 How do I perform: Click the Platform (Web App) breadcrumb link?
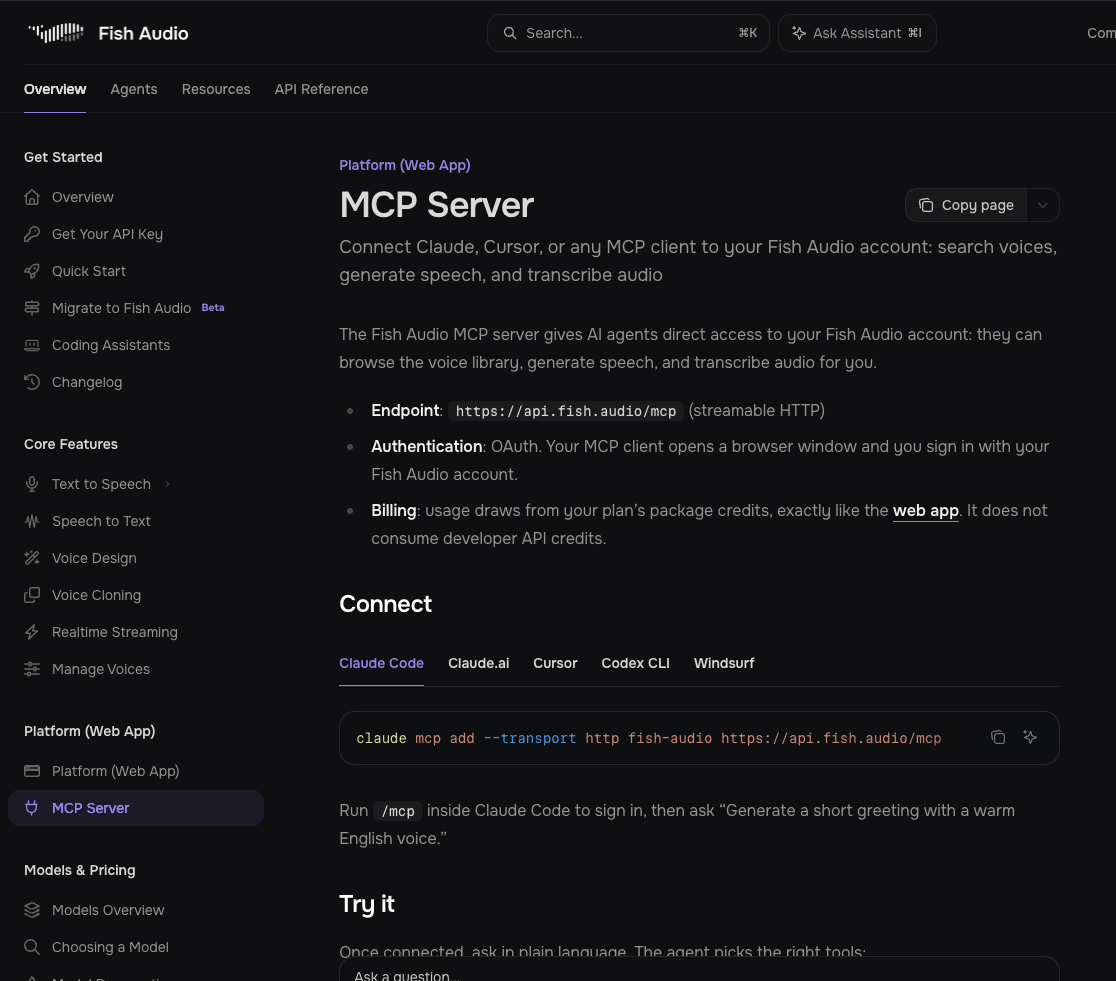(x=405, y=165)
